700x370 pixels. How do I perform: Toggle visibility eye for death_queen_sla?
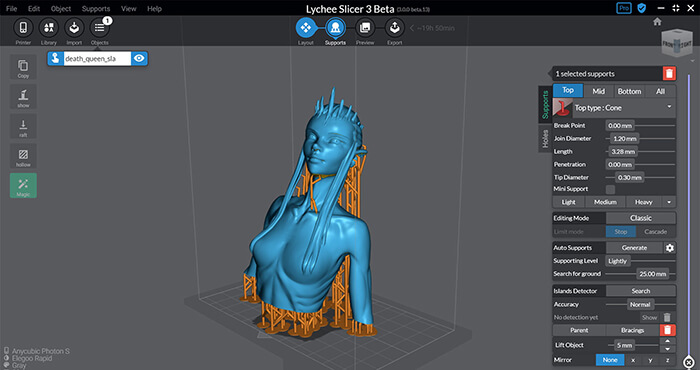pyautogui.click(x=139, y=58)
